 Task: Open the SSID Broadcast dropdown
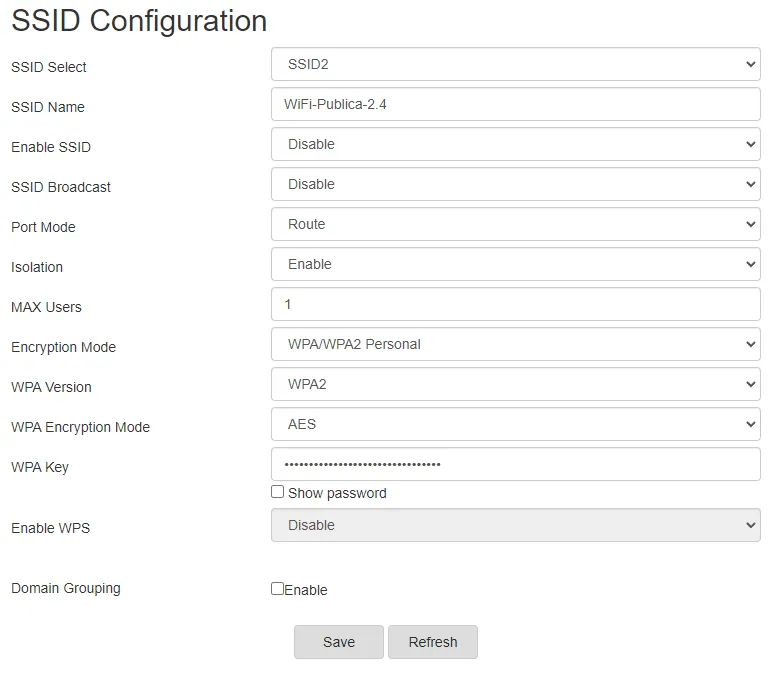click(x=515, y=184)
